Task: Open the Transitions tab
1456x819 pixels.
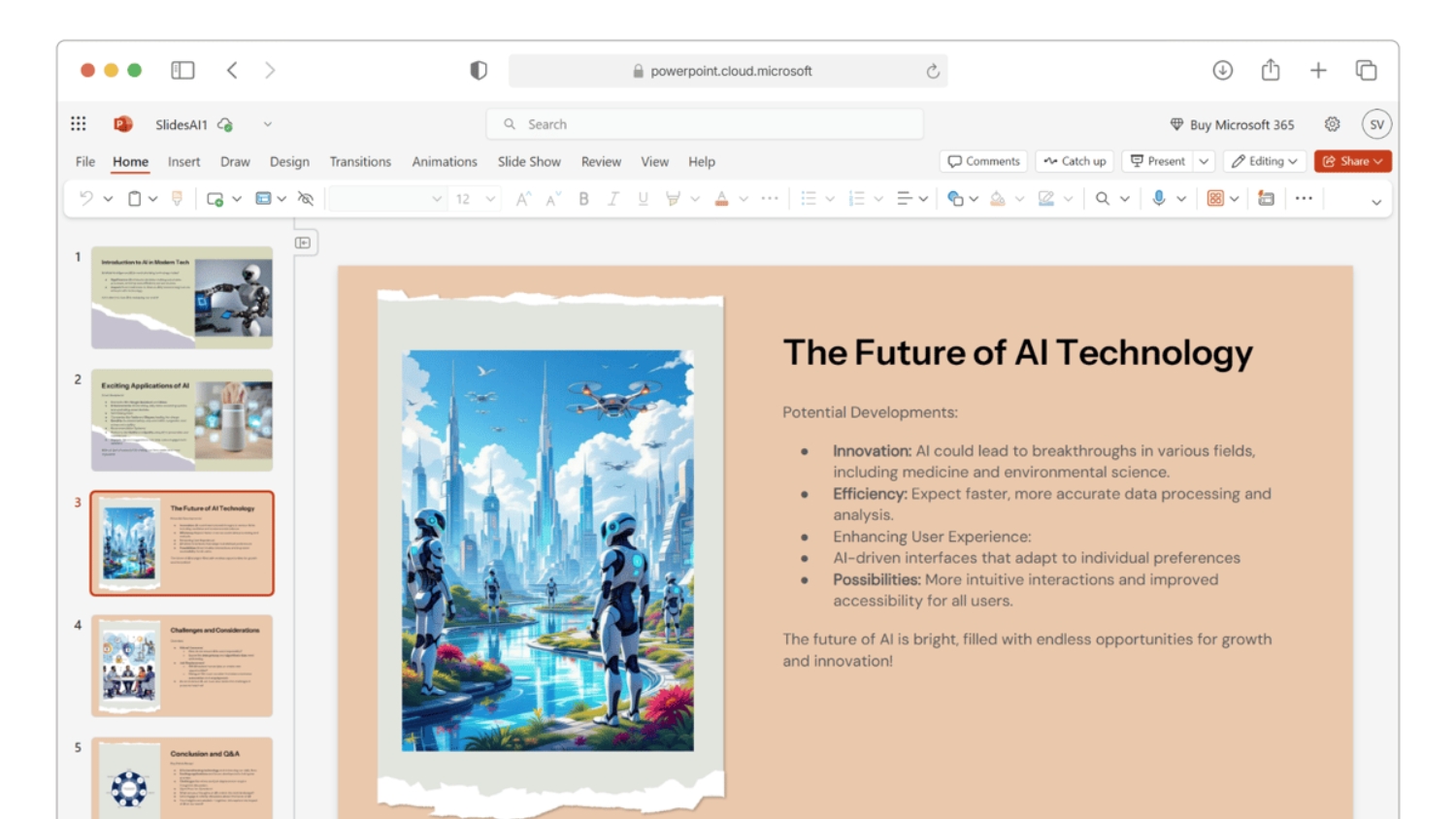Action: tap(360, 162)
